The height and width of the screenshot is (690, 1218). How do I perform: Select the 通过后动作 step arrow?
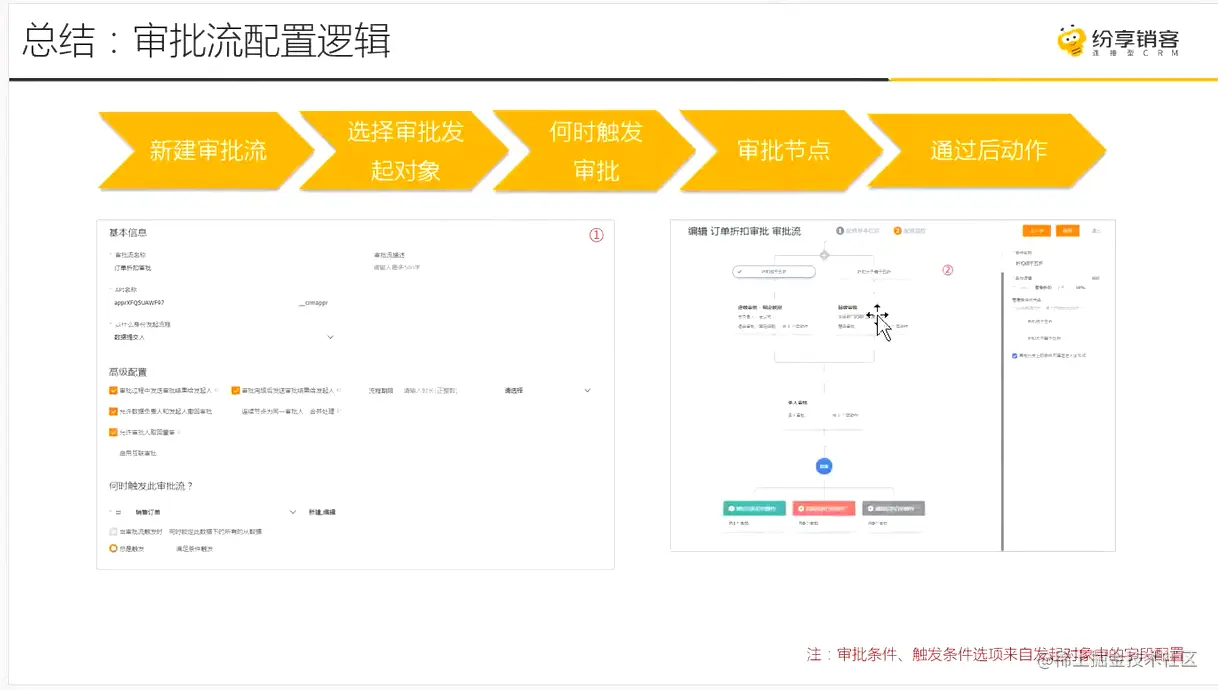point(987,151)
